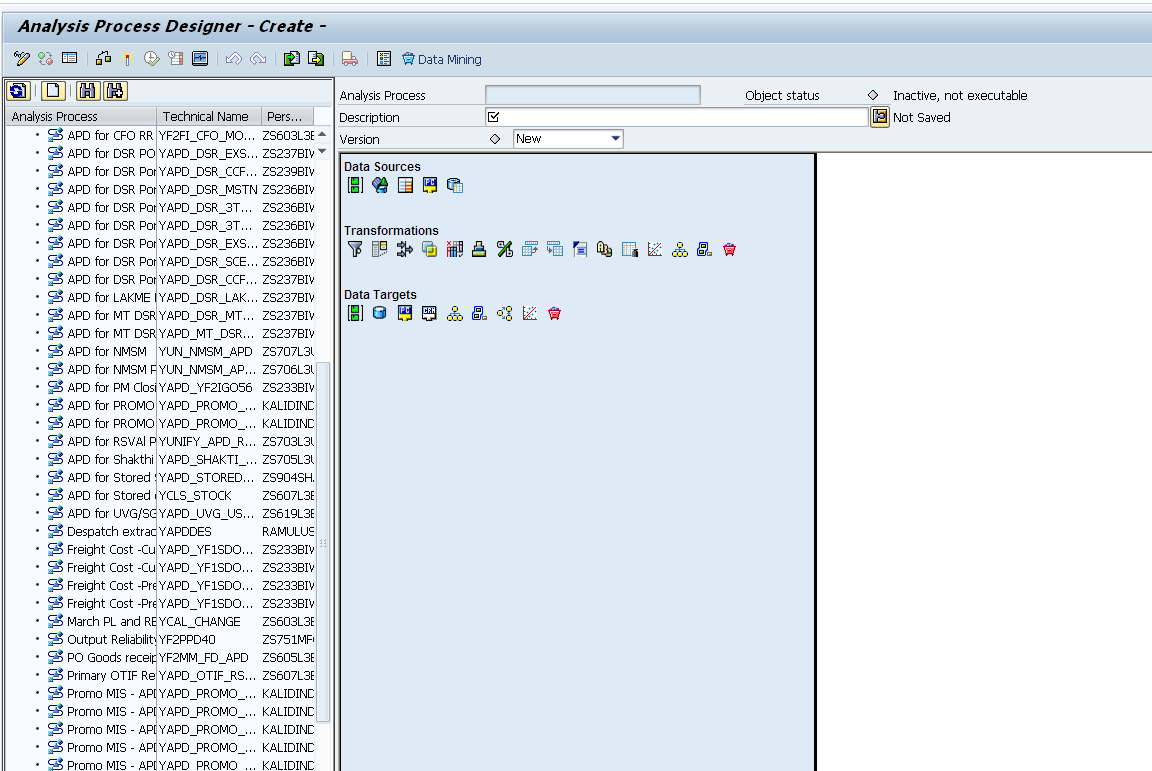Click the Import icon with green arrow
The width and height of the screenshot is (1152, 771).
click(292, 59)
